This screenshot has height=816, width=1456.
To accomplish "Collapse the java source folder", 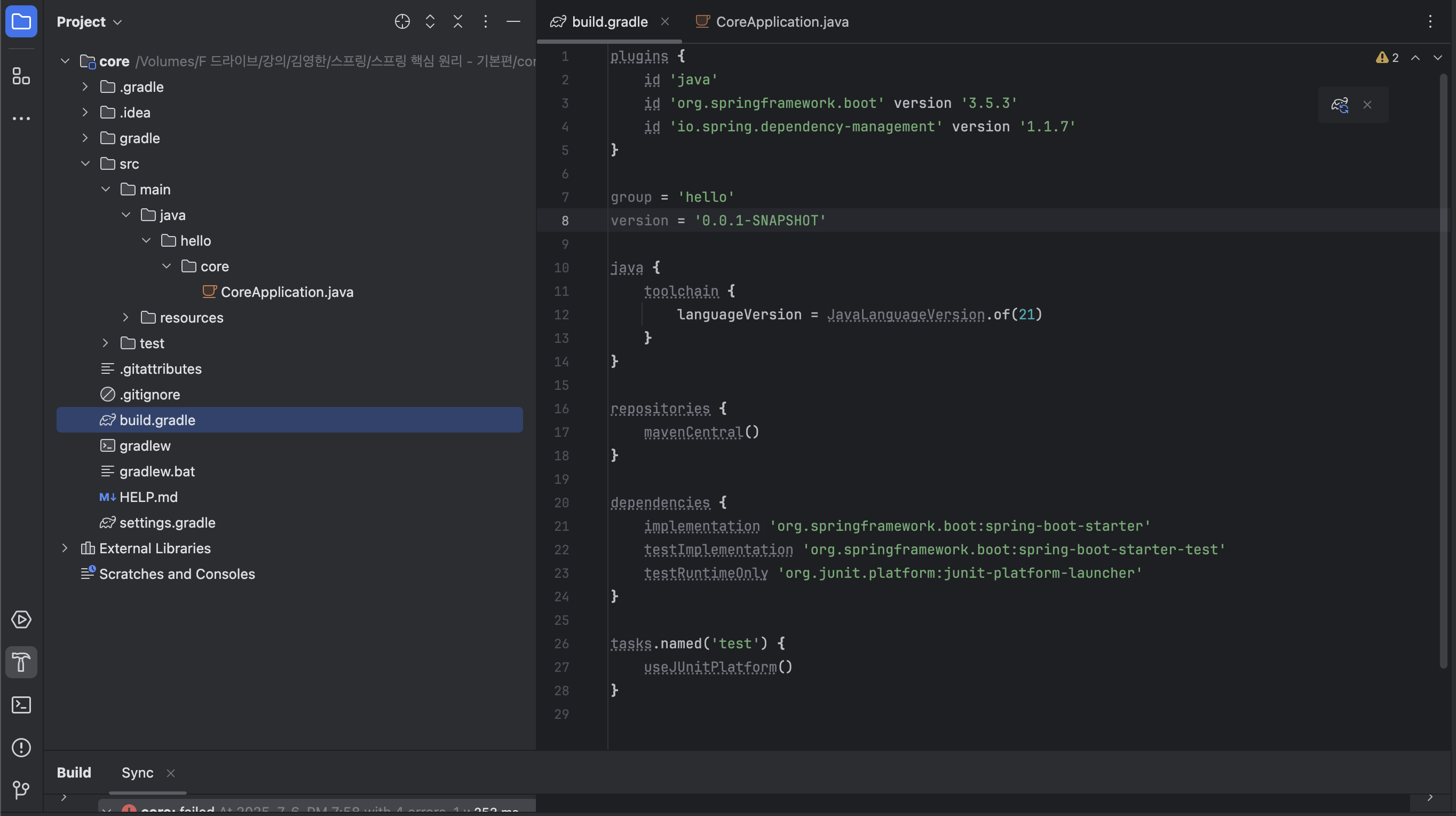I will coord(125,214).
